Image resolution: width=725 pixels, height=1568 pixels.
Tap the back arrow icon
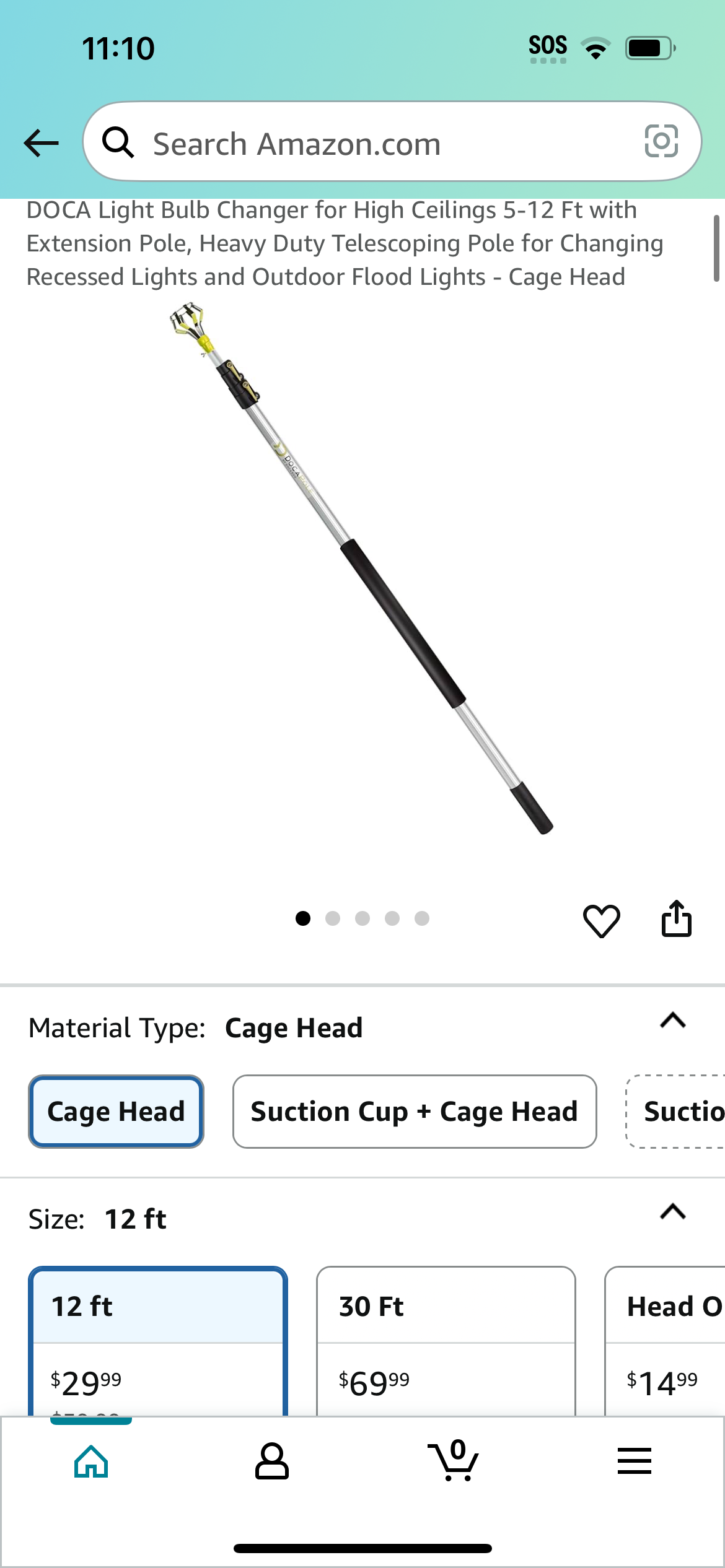click(x=41, y=143)
